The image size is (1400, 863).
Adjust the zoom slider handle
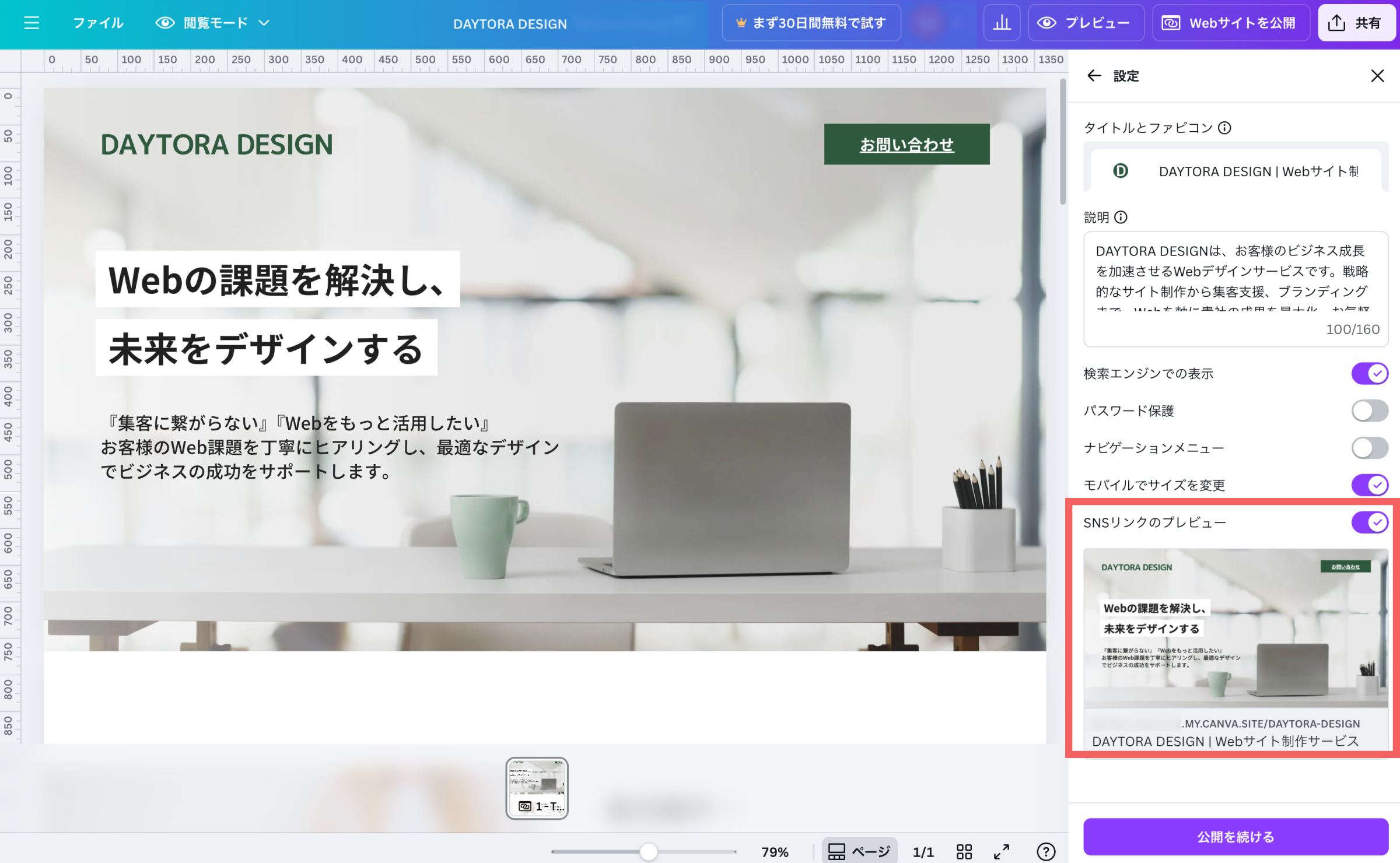(648, 852)
